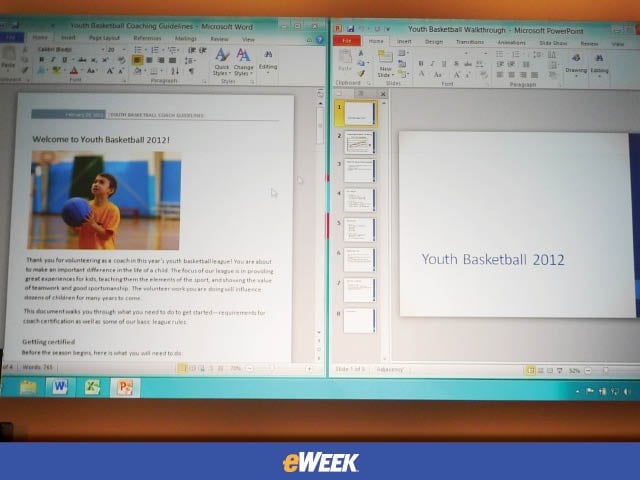The image size is (640, 480).
Task: Center text in Word Paragraph group
Action: (149, 60)
